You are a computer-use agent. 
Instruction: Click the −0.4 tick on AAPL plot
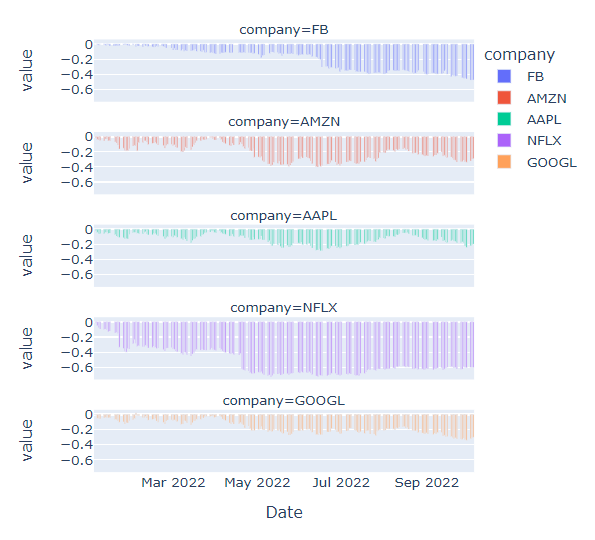pyautogui.click(x=77, y=260)
